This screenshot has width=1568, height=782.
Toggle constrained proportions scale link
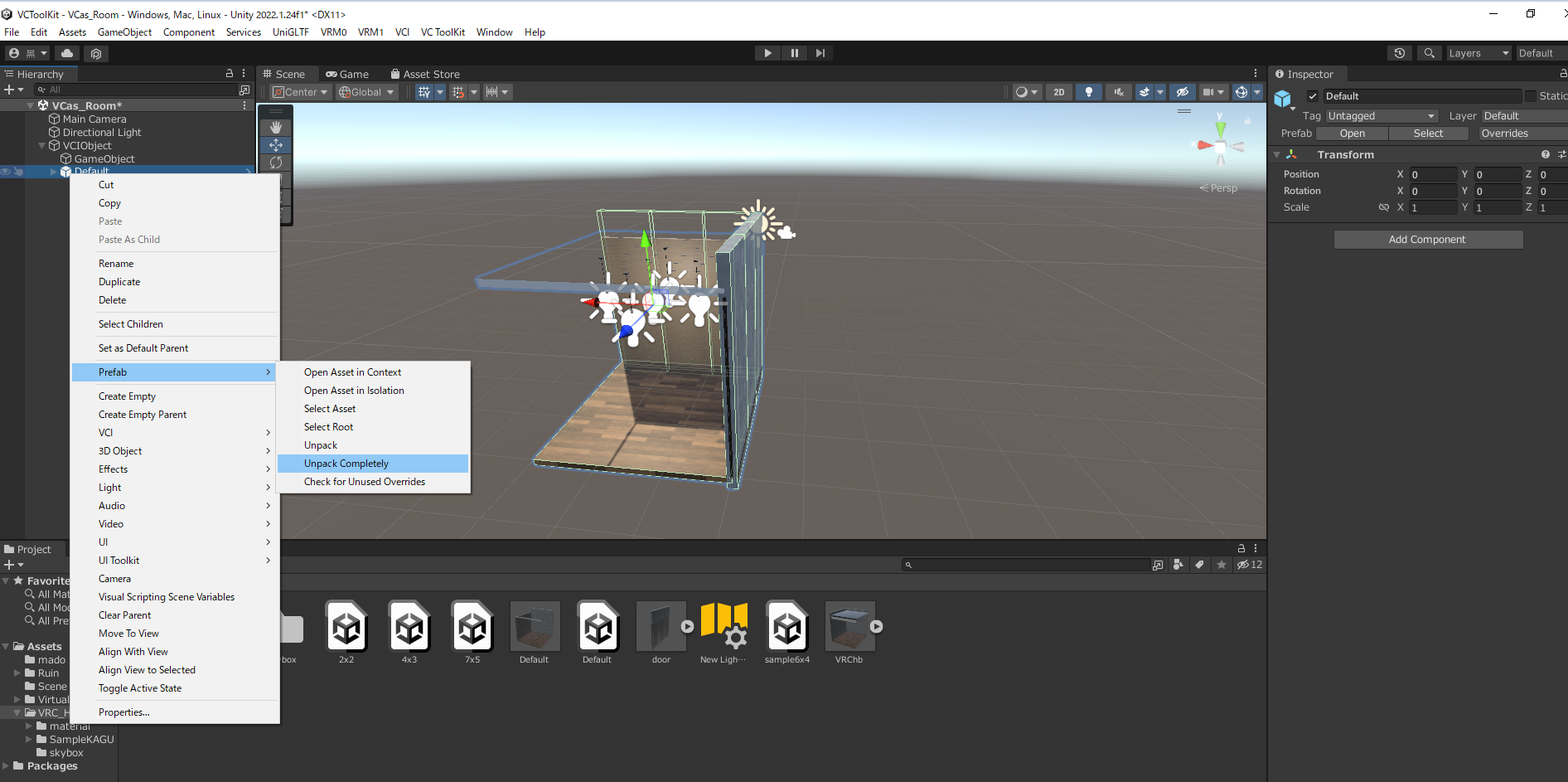coord(1383,207)
